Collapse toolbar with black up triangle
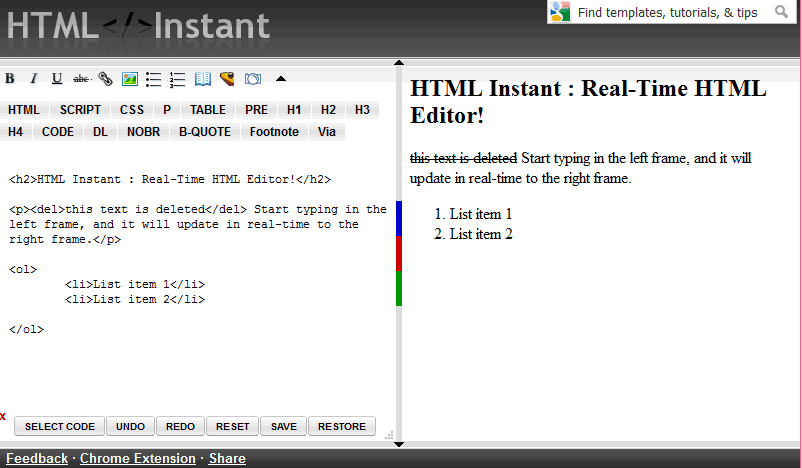802x468 pixels. point(281,79)
